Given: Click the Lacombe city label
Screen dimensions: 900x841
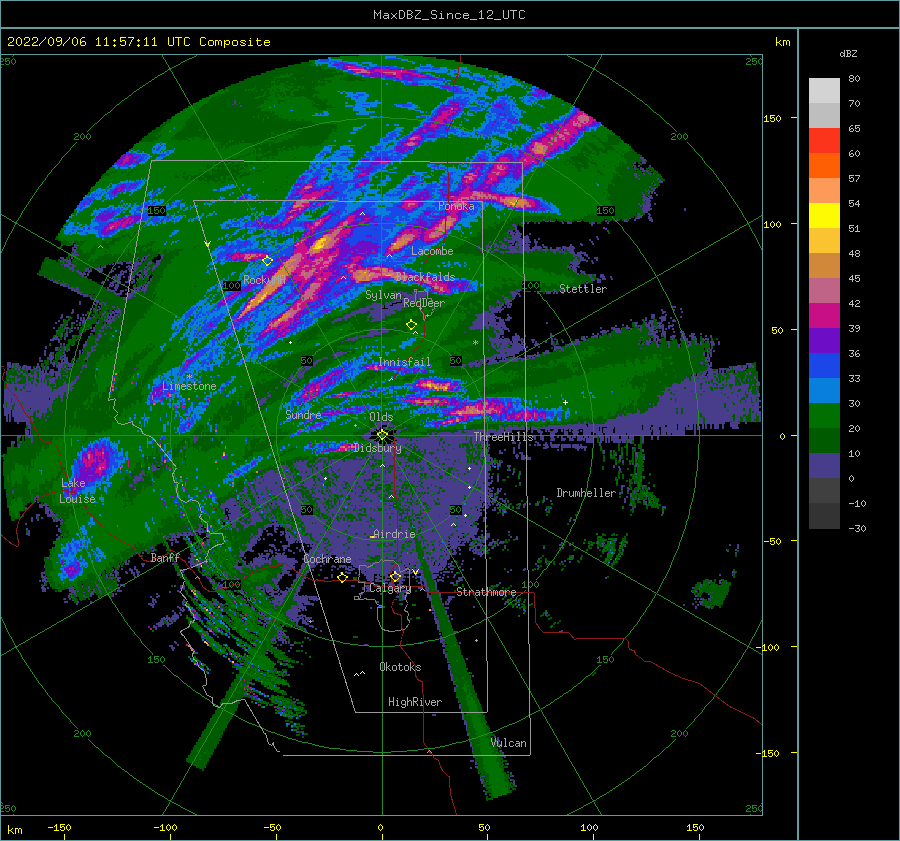Looking at the screenshot, I should 432,251.
